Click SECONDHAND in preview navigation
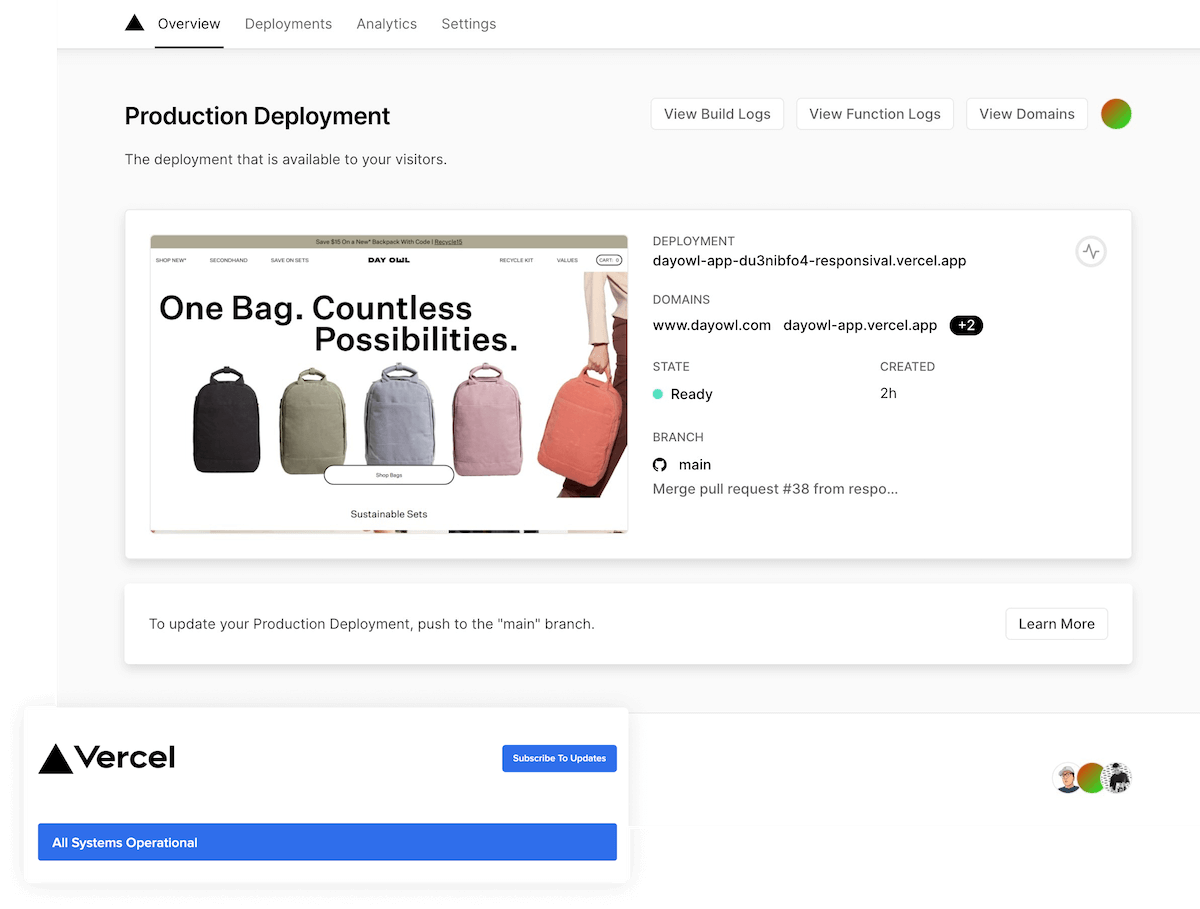1200x909 pixels. (228, 260)
